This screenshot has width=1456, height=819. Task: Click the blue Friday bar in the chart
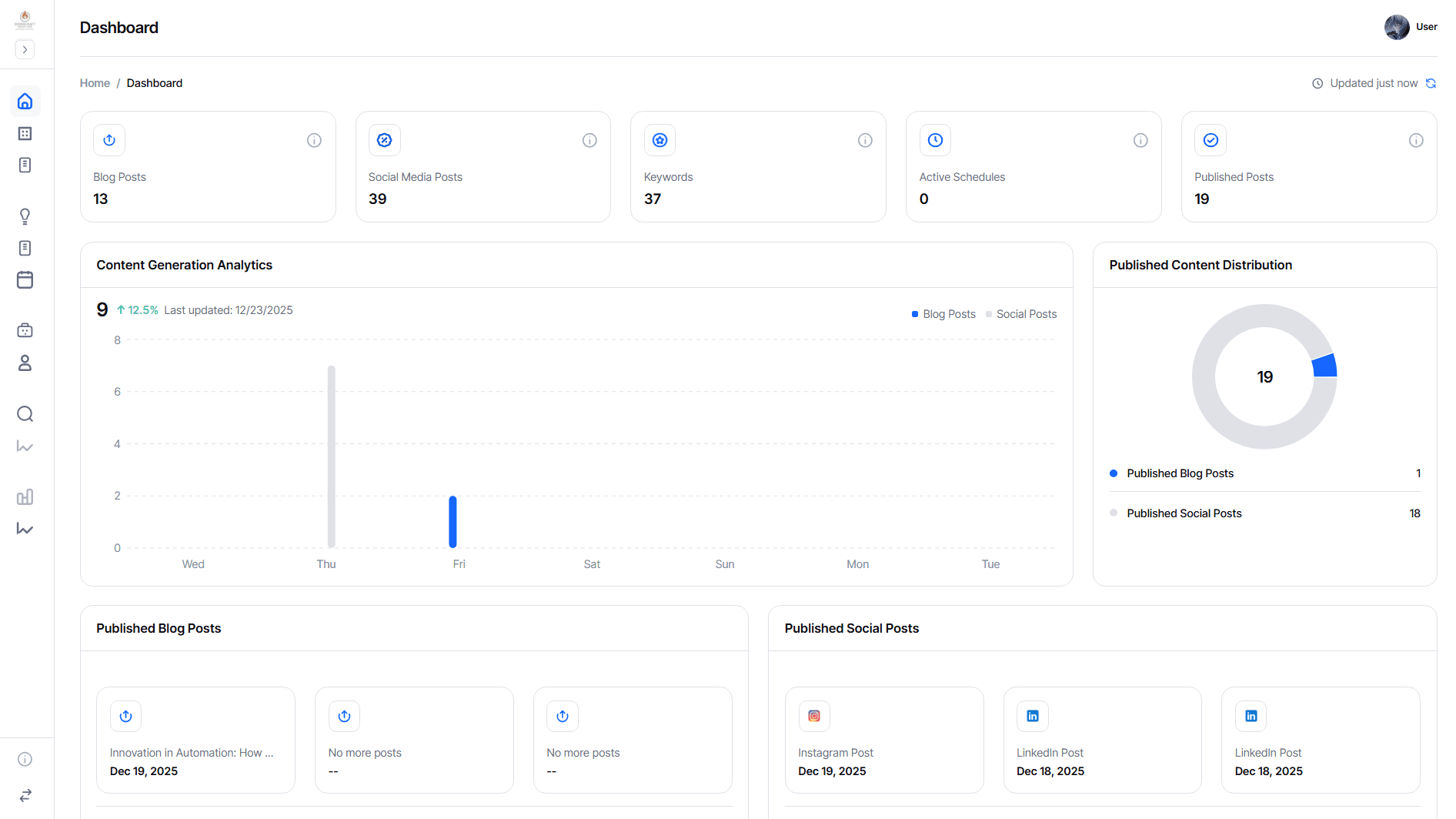pos(453,522)
